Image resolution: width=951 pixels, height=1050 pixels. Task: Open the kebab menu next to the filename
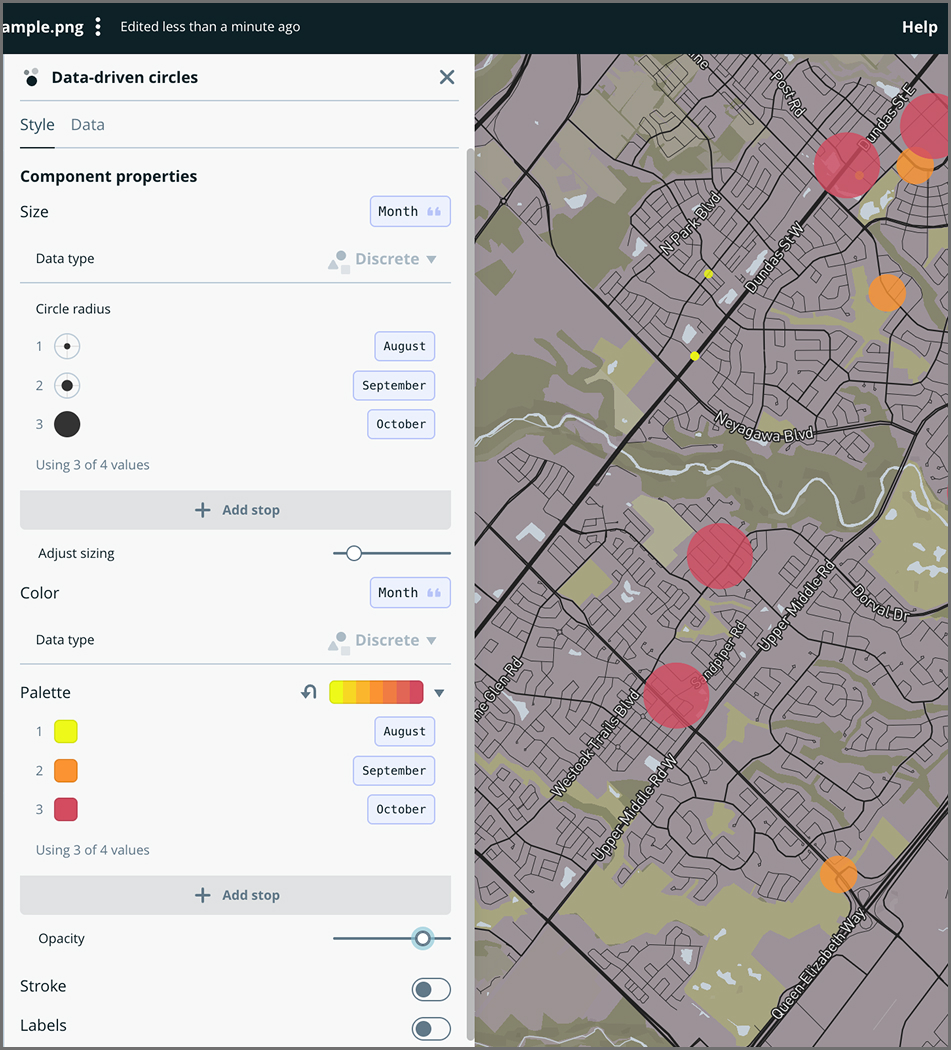click(x=97, y=27)
